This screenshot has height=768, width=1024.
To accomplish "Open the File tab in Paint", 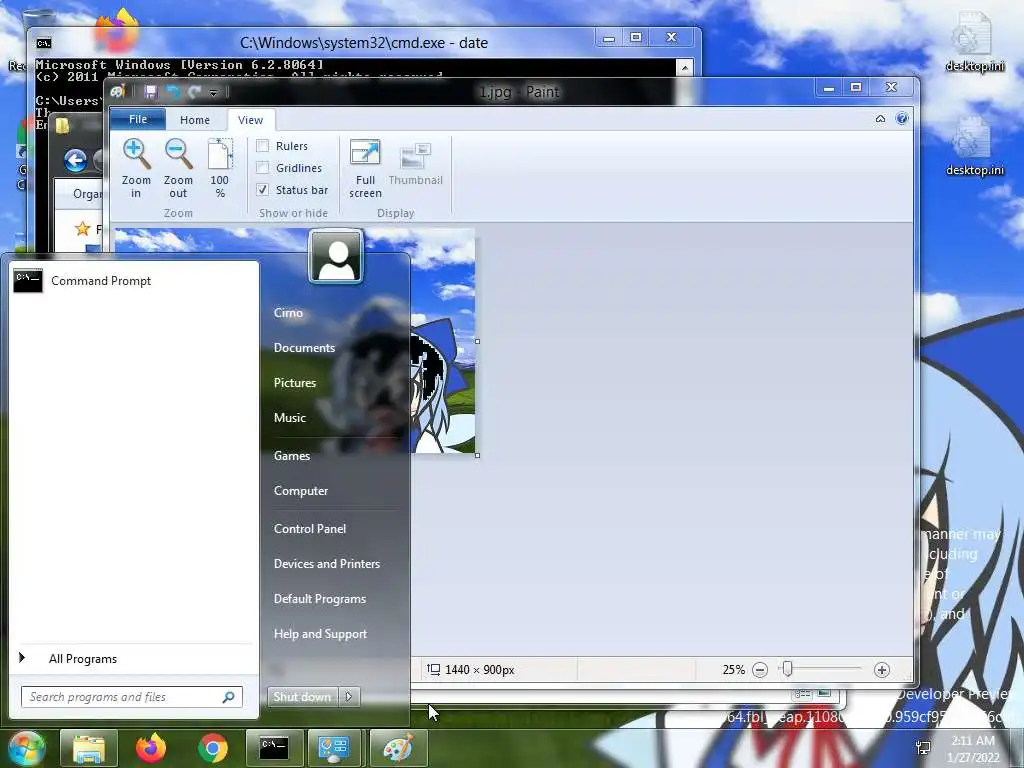I will (x=138, y=120).
